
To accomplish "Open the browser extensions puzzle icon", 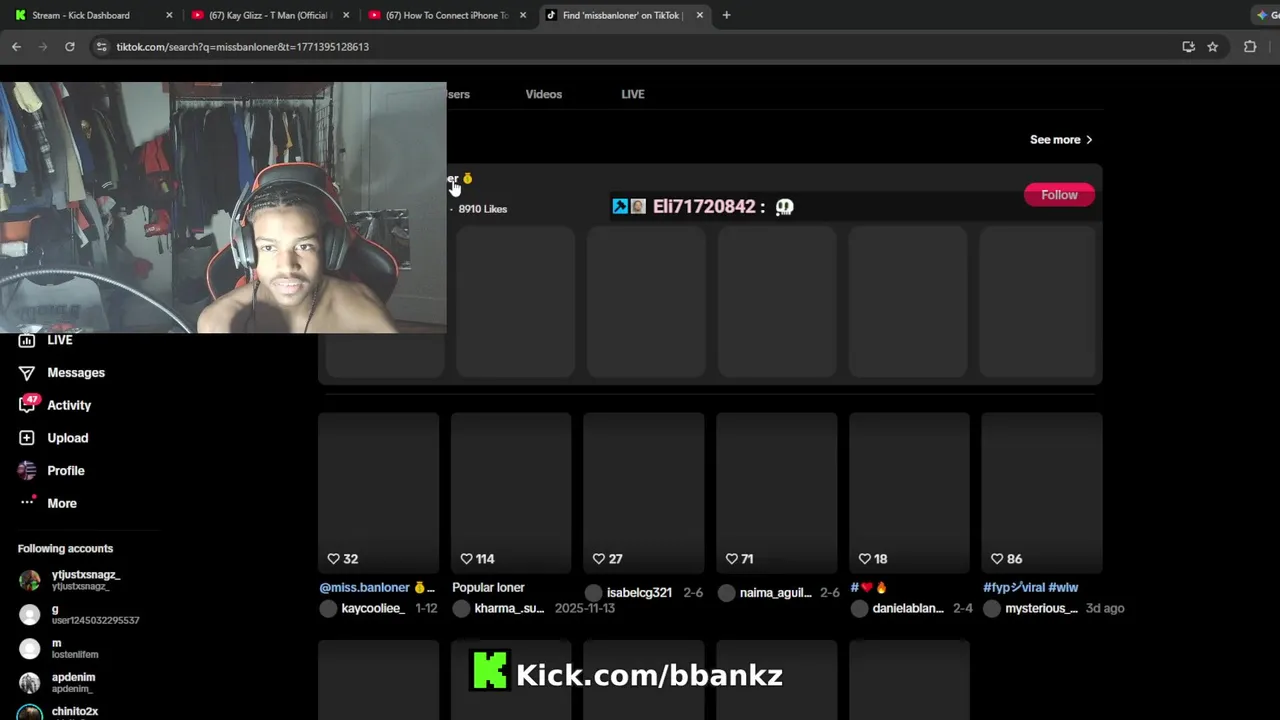I will pyautogui.click(x=1250, y=46).
